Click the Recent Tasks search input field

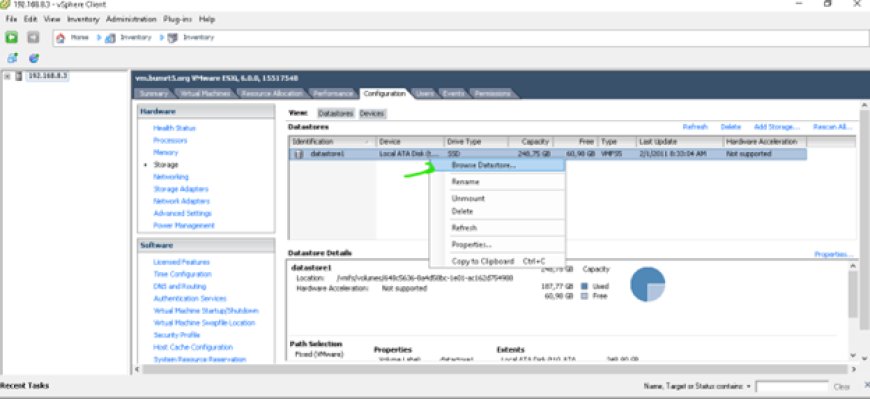tap(792, 387)
